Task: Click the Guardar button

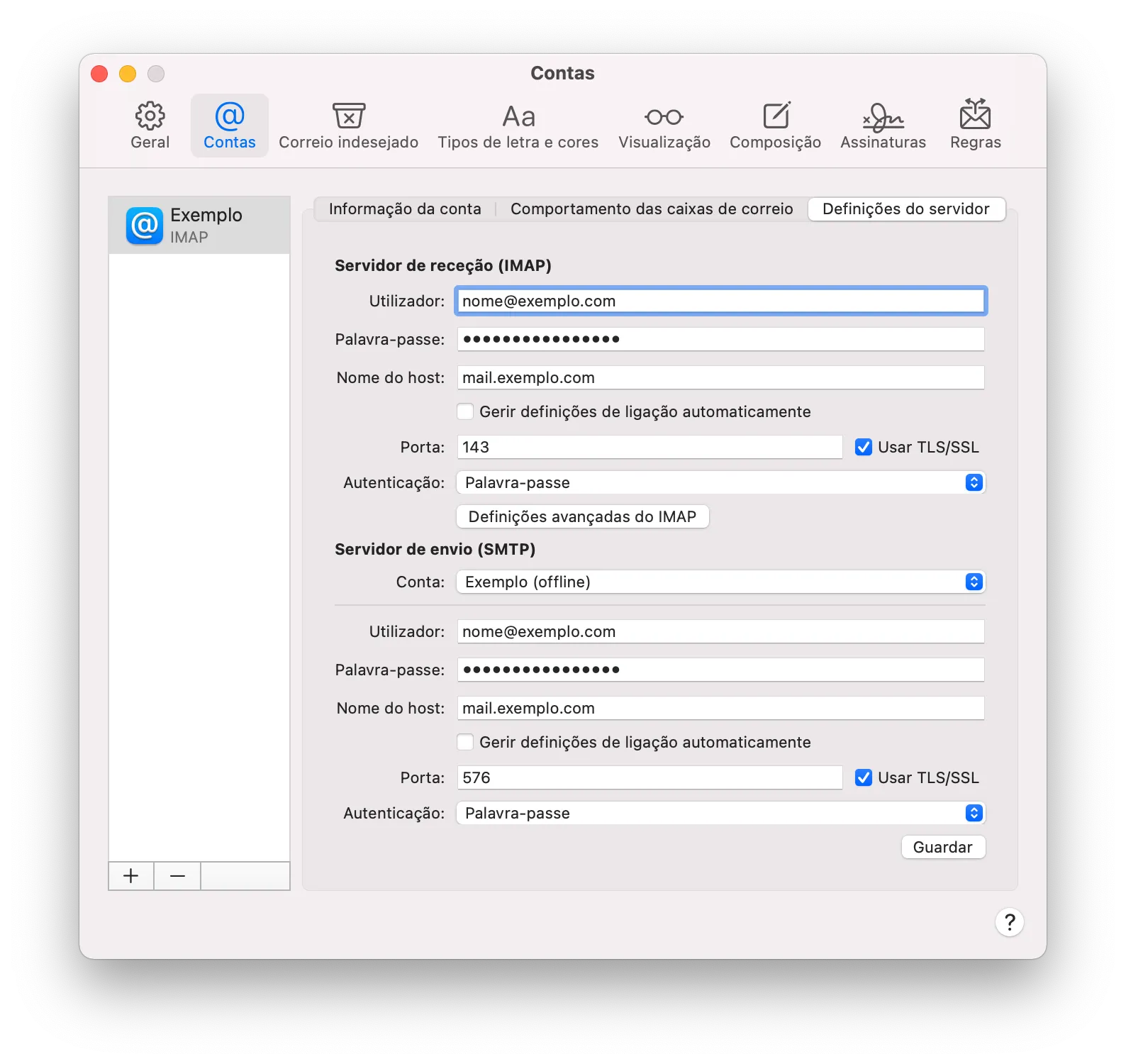Action: pyautogui.click(x=943, y=847)
